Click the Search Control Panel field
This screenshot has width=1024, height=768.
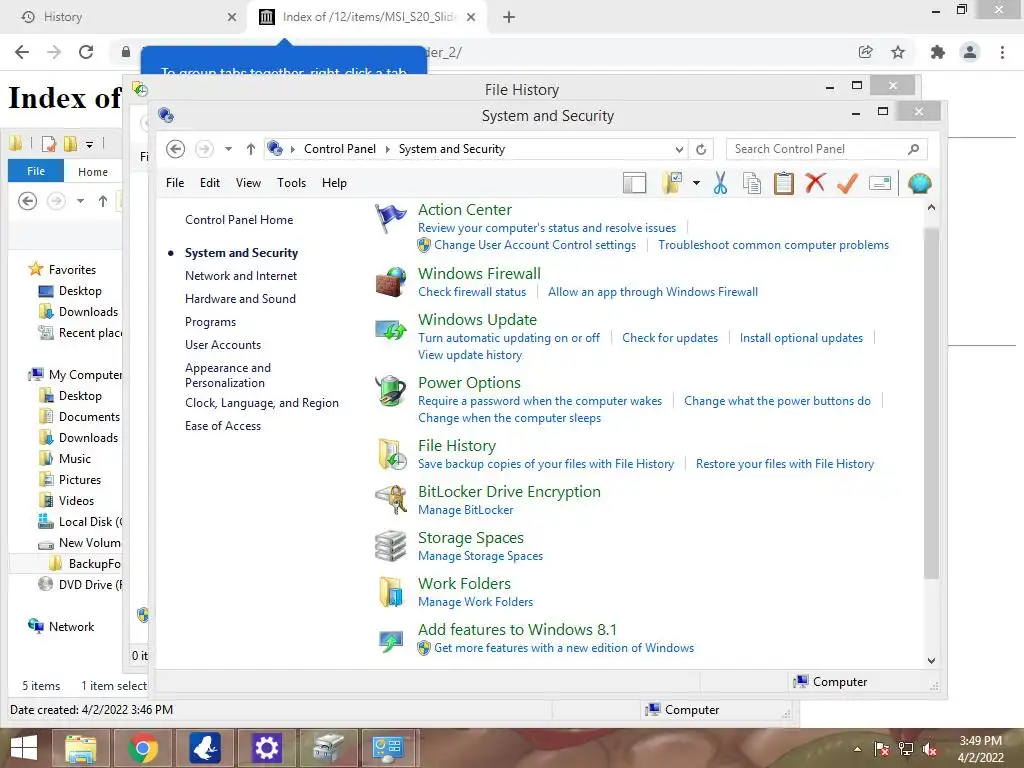815,149
